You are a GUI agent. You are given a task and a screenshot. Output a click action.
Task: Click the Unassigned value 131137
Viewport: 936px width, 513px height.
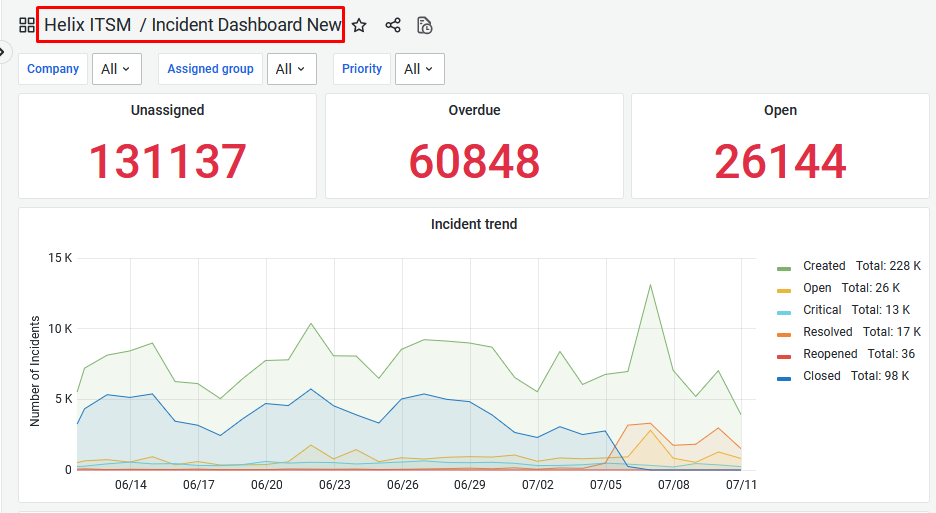[167, 161]
